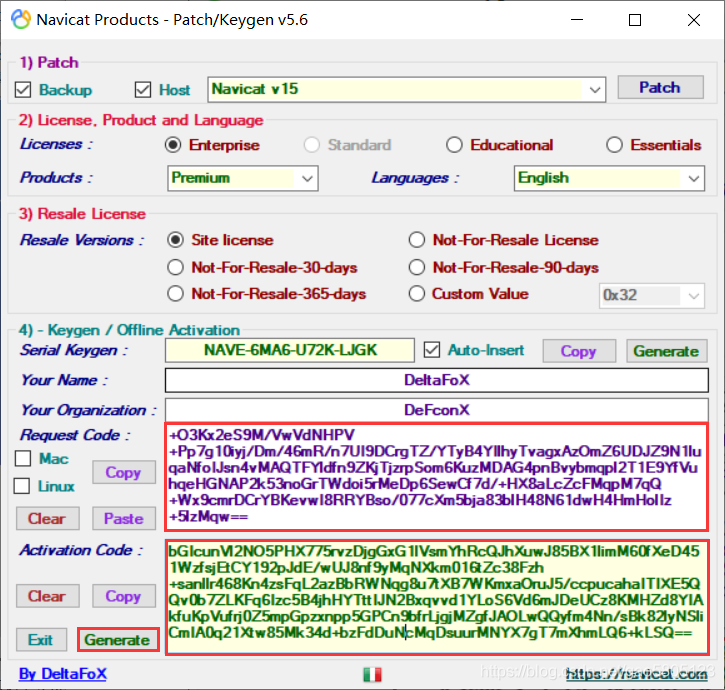This screenshot has height=690, width=725.
Task: Click the Patch button
Action: (660, 87)
